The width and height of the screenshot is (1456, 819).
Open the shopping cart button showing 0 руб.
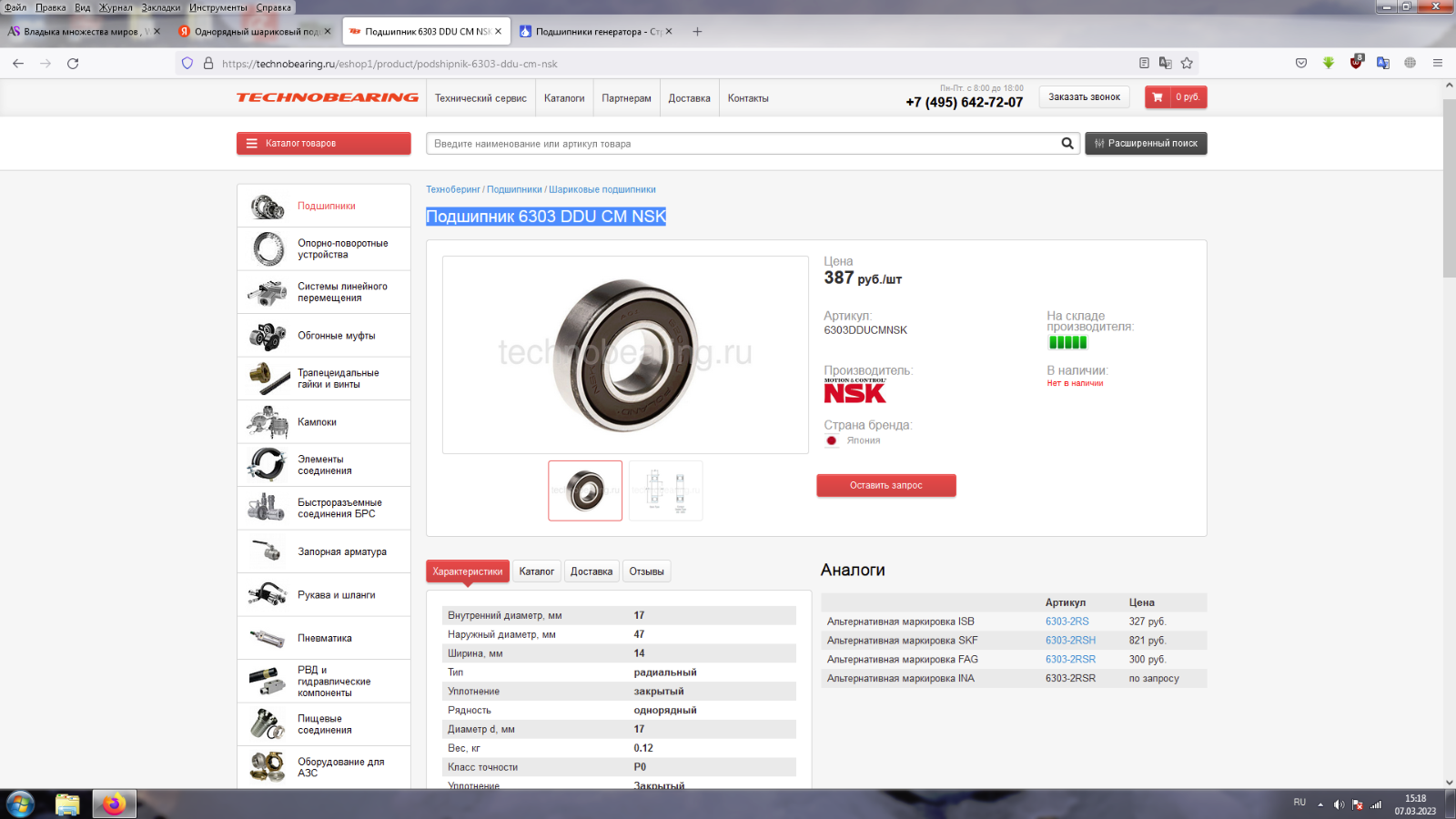(1176, 97)
